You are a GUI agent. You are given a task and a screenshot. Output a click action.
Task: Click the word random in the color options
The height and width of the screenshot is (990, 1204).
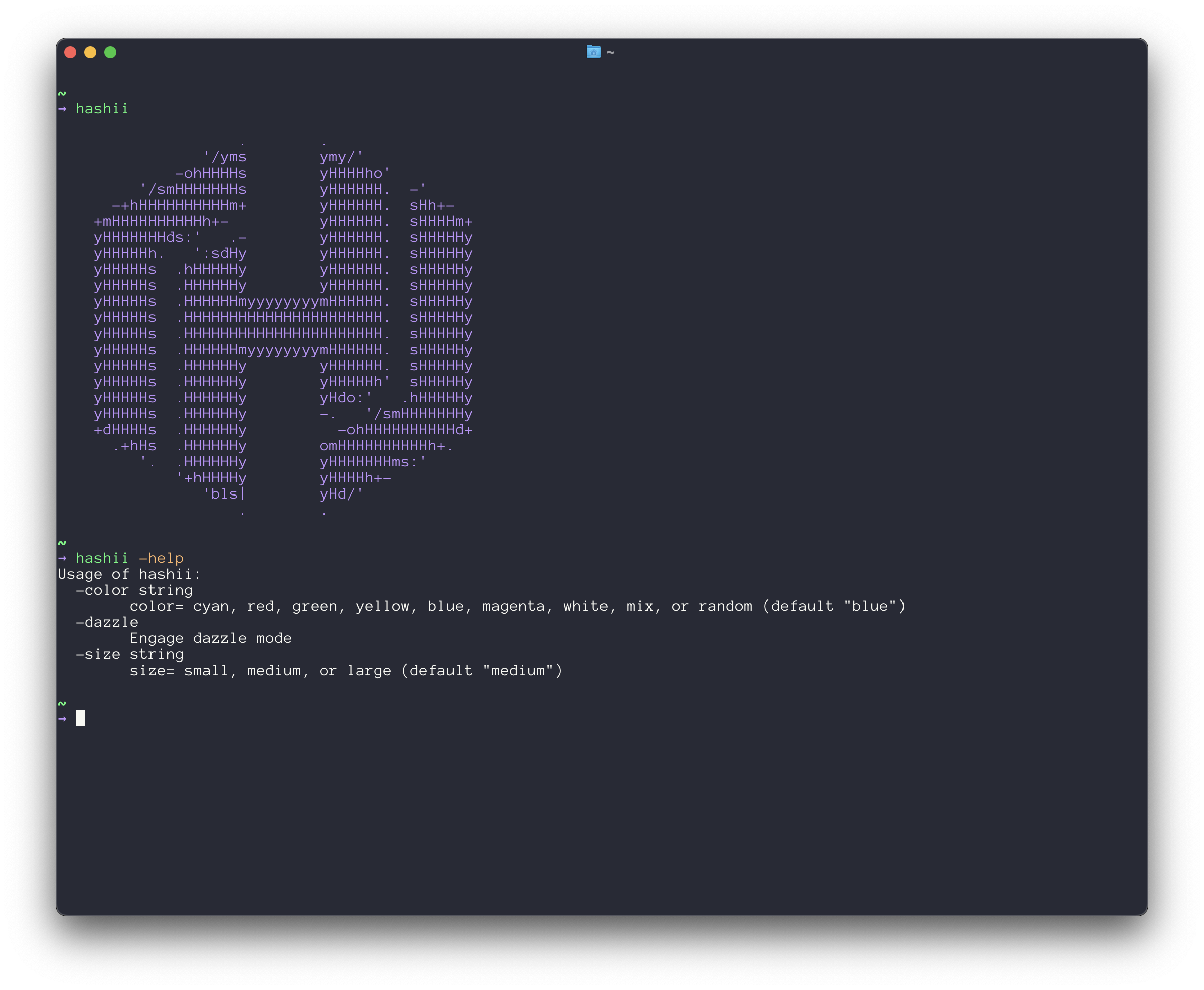click(x=726, y=606)
